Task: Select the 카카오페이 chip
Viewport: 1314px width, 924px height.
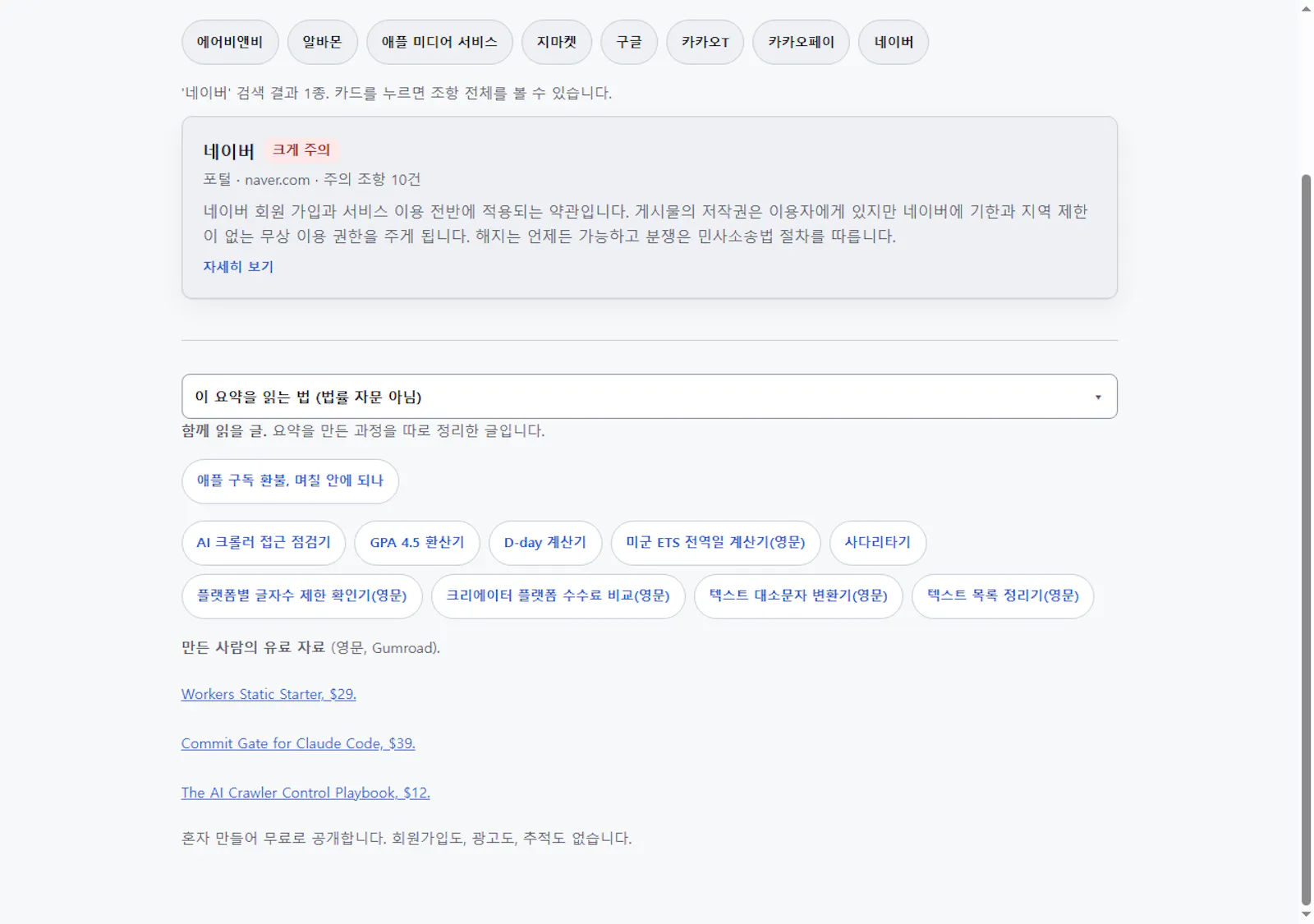Action: click(x=802, y=42)
